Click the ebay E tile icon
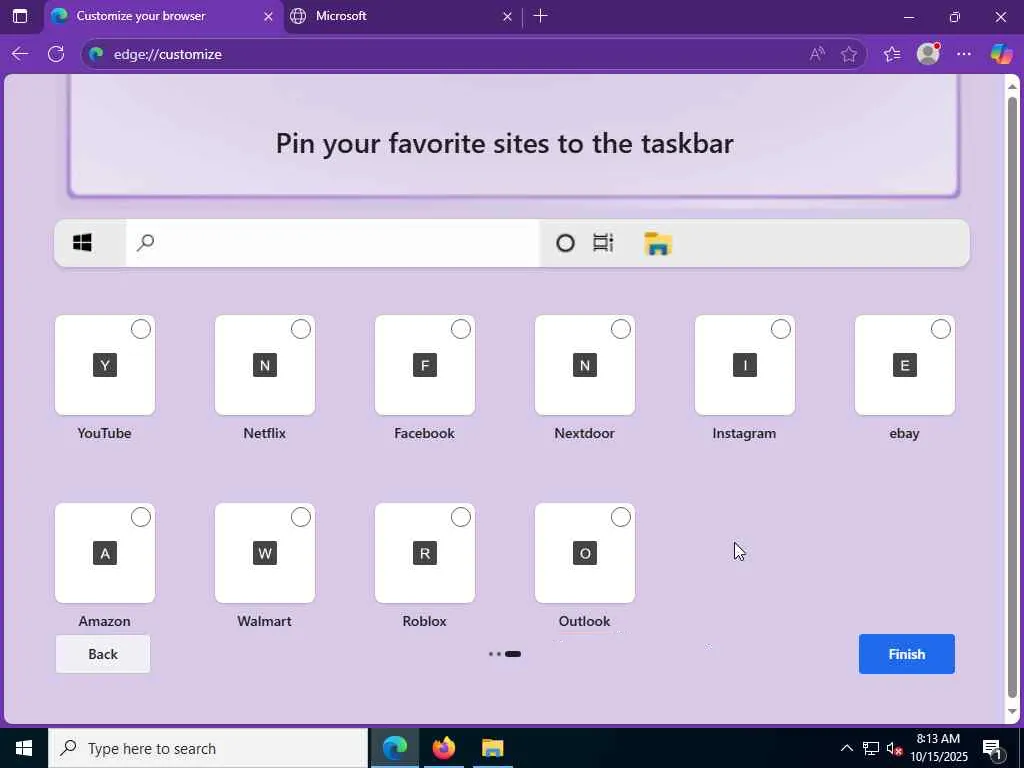 point(904,365)
